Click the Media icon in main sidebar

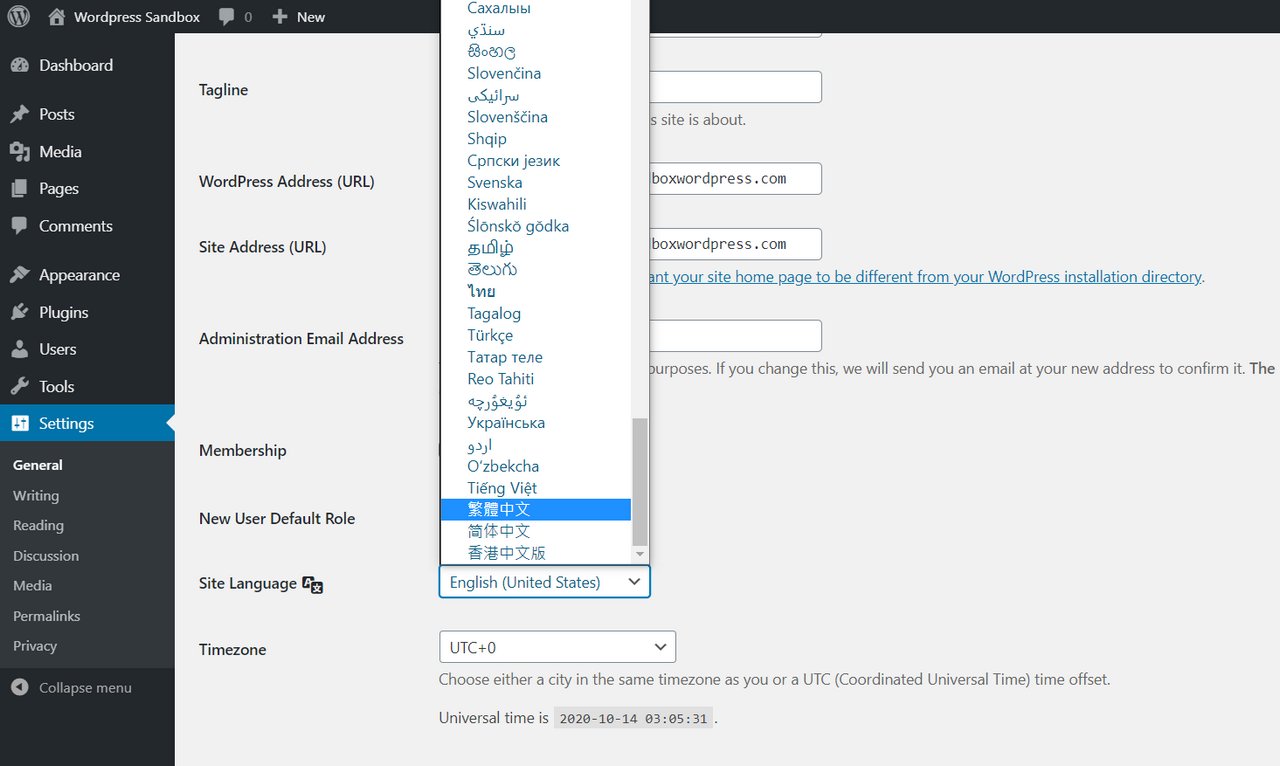point(20,152)
